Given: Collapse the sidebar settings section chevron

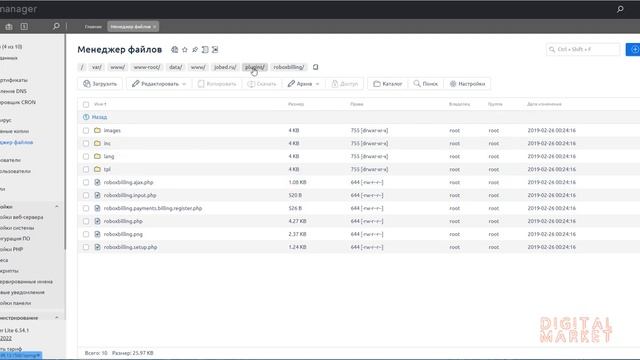Looking at the screenshot, I should point(57,207).
